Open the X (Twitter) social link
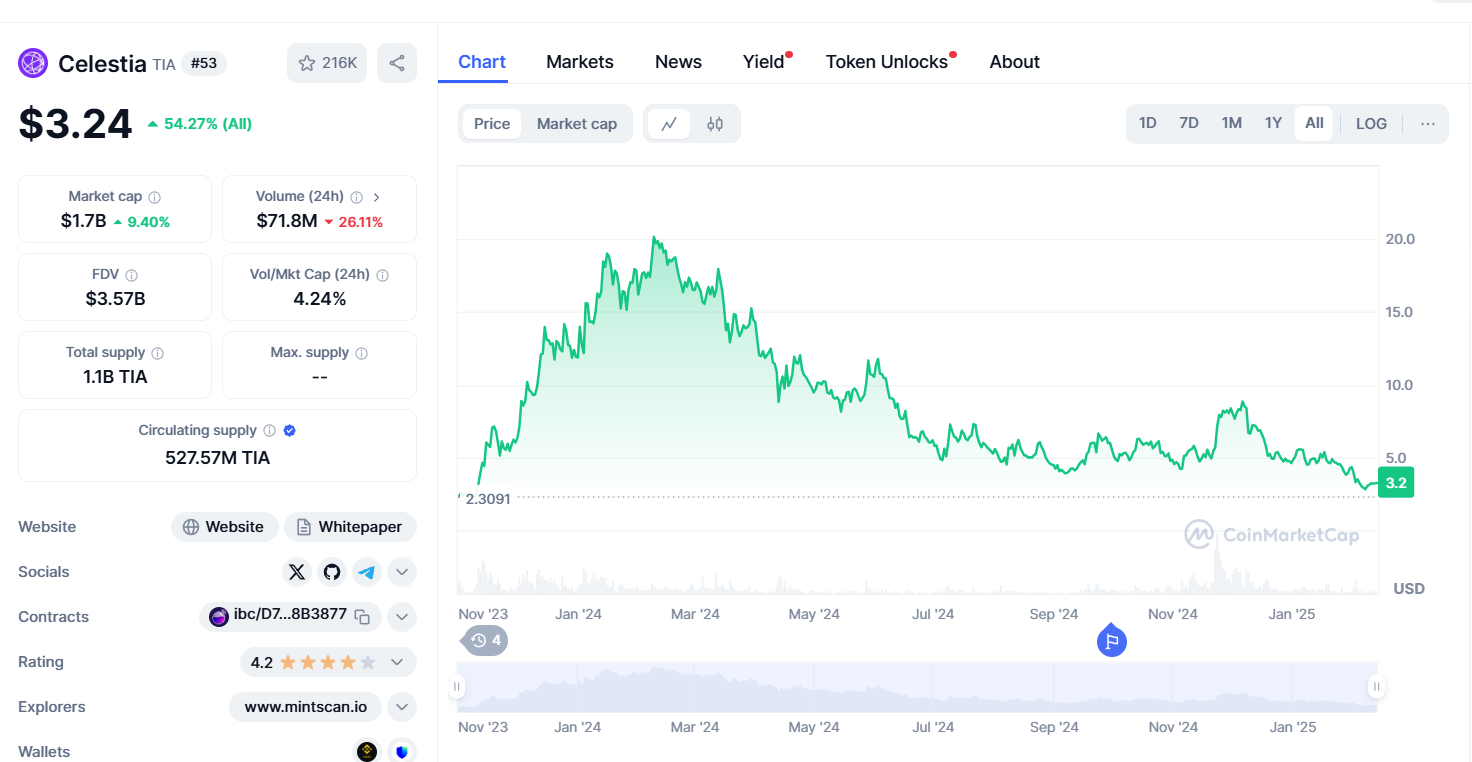 pyautogui.click(x=297, y=572)
